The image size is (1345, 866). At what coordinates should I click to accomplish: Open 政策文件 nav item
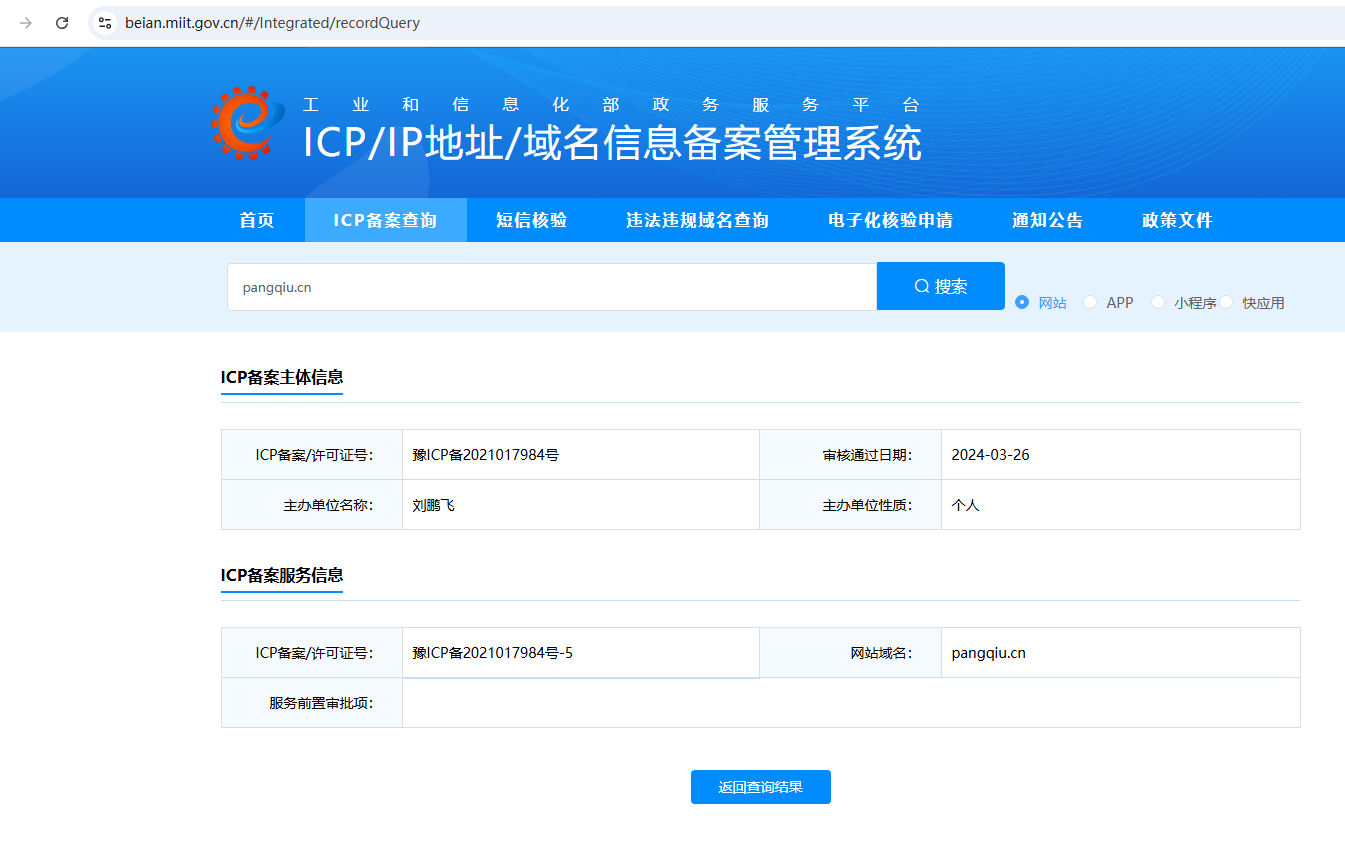click(x=1177, y=220)
